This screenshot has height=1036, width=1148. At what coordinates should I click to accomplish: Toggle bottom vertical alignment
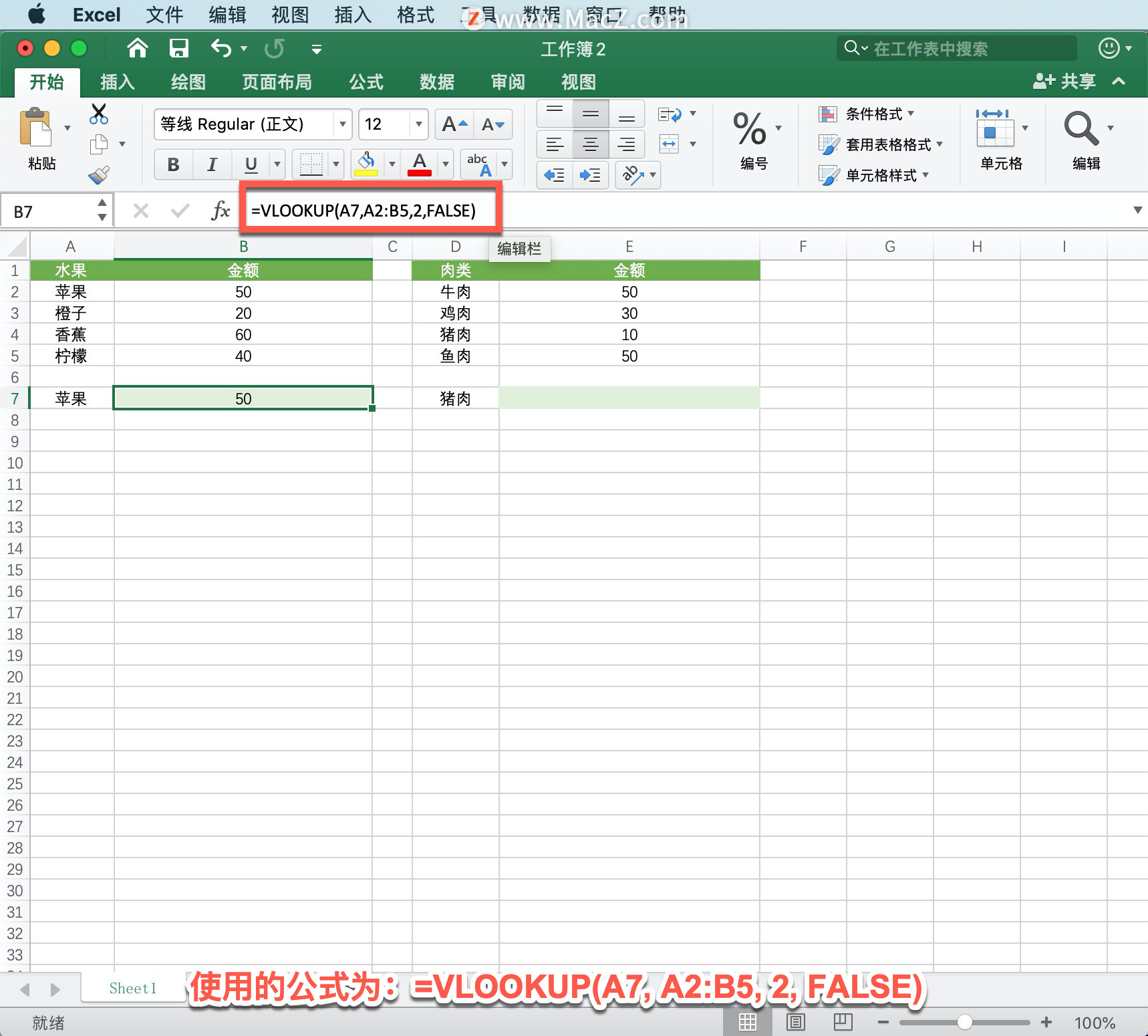point(627,114)
